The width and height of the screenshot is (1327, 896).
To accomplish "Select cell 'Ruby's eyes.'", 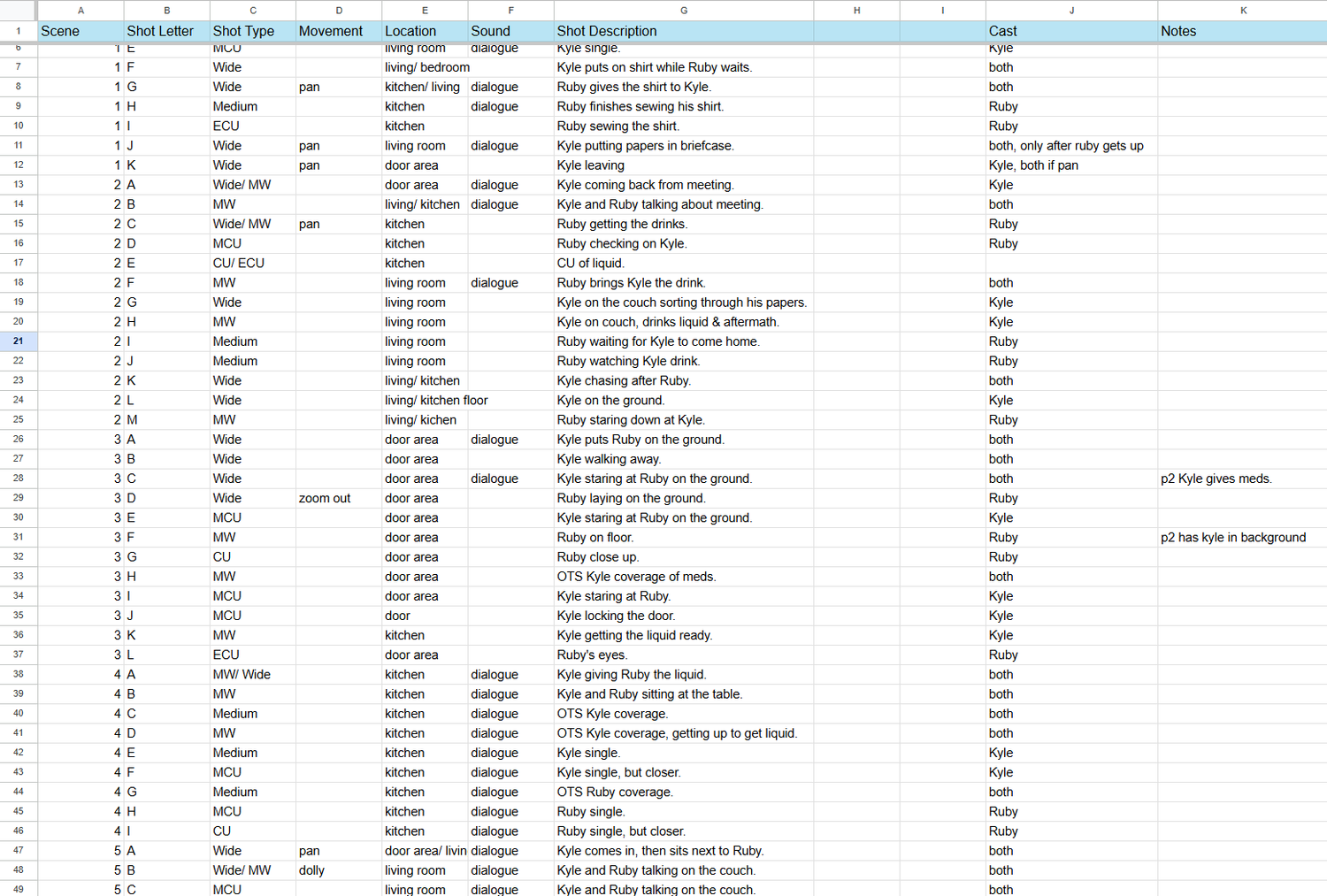I will point(683,655).
